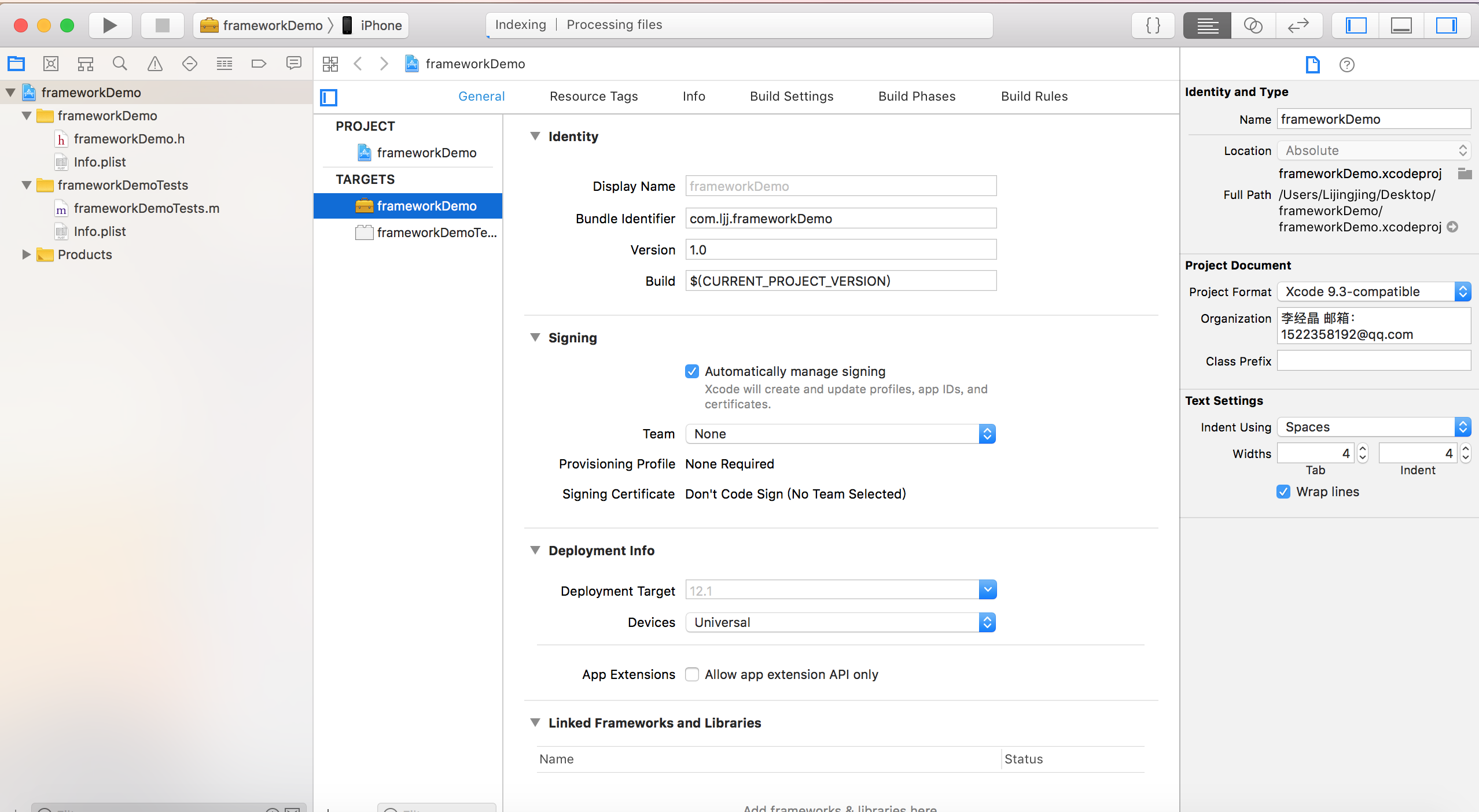The width and height of the screenshot is (1479, 812).
Task: Show the Breakpoint navigator icon
Action: coord(259,64)
